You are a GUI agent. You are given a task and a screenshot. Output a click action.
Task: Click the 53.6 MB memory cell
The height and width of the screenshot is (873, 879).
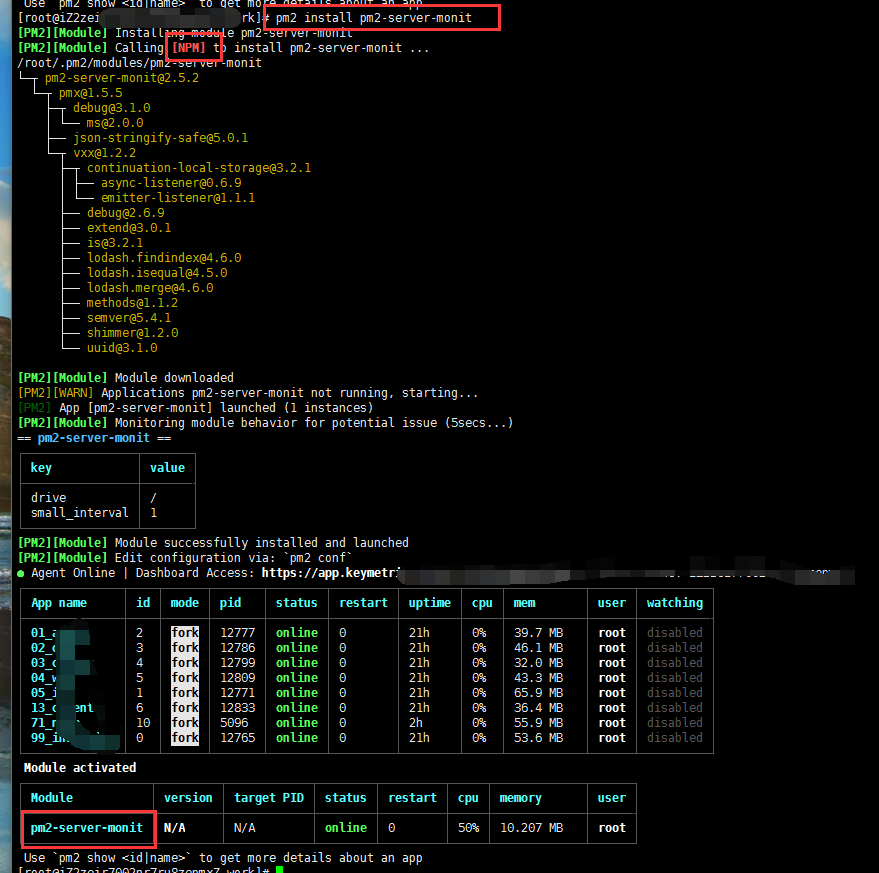pos(539,738)
